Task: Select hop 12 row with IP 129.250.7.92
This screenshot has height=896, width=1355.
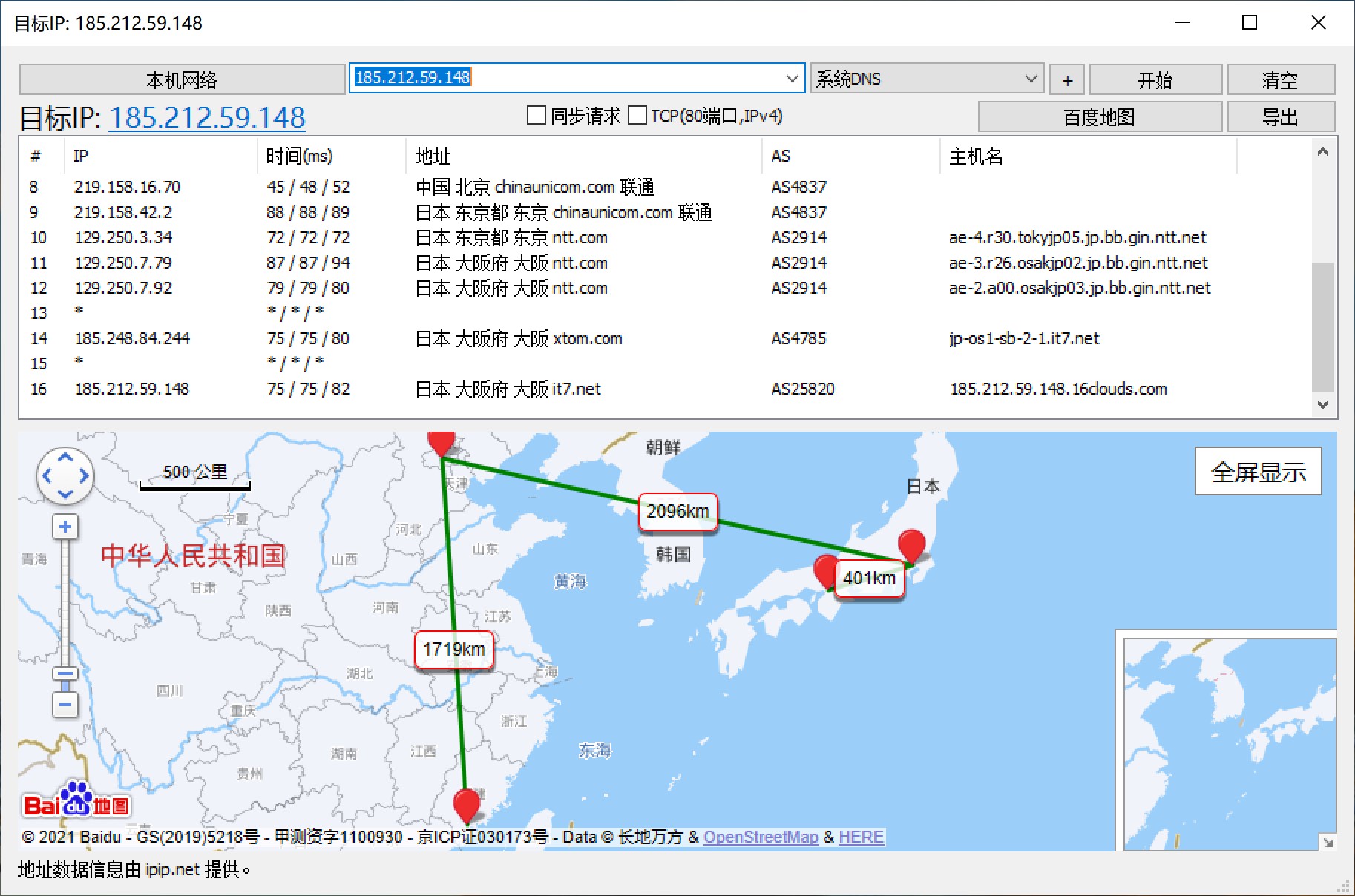Action: click(x=666, y=288)
